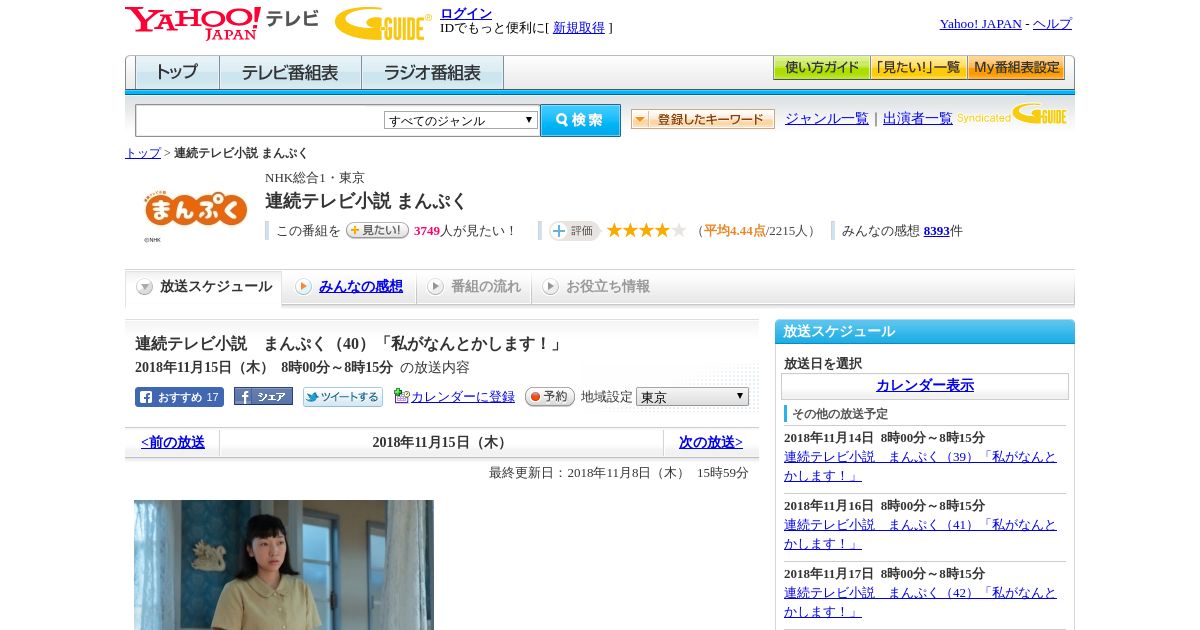Click the calendar register icon
Viewport: 1200px width, 630px height.
coord(401,396)
